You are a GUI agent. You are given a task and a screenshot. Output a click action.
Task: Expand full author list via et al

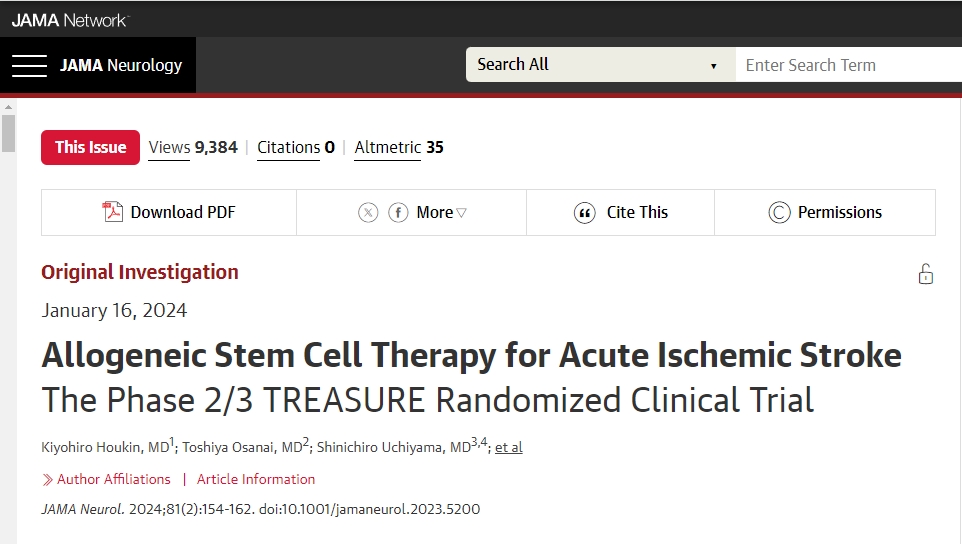tap(508, 447)
